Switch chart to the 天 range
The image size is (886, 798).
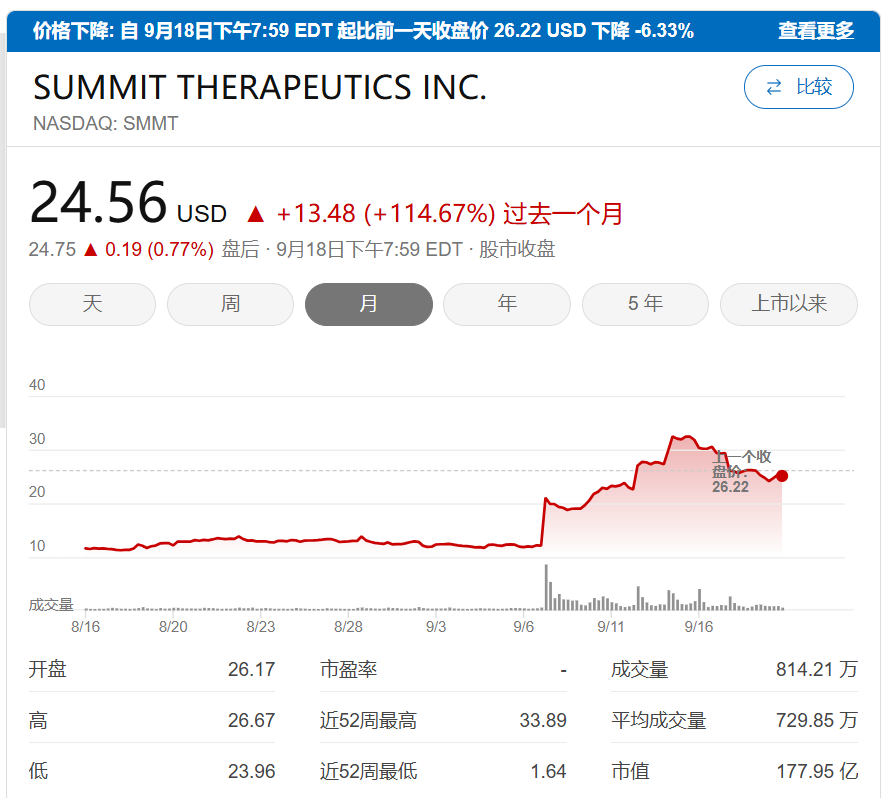[93, 304]
